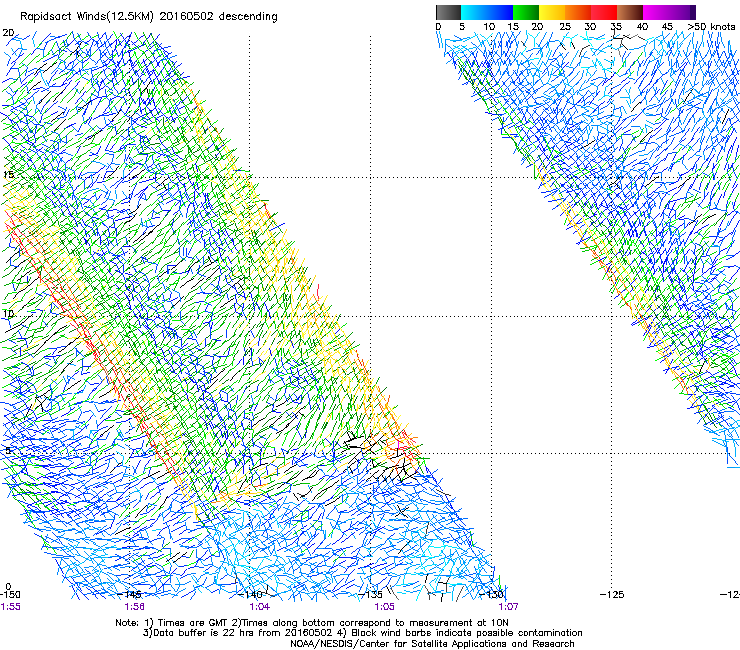Click the brown 35-40 knots legend swatch

click(x=630, y=12)
